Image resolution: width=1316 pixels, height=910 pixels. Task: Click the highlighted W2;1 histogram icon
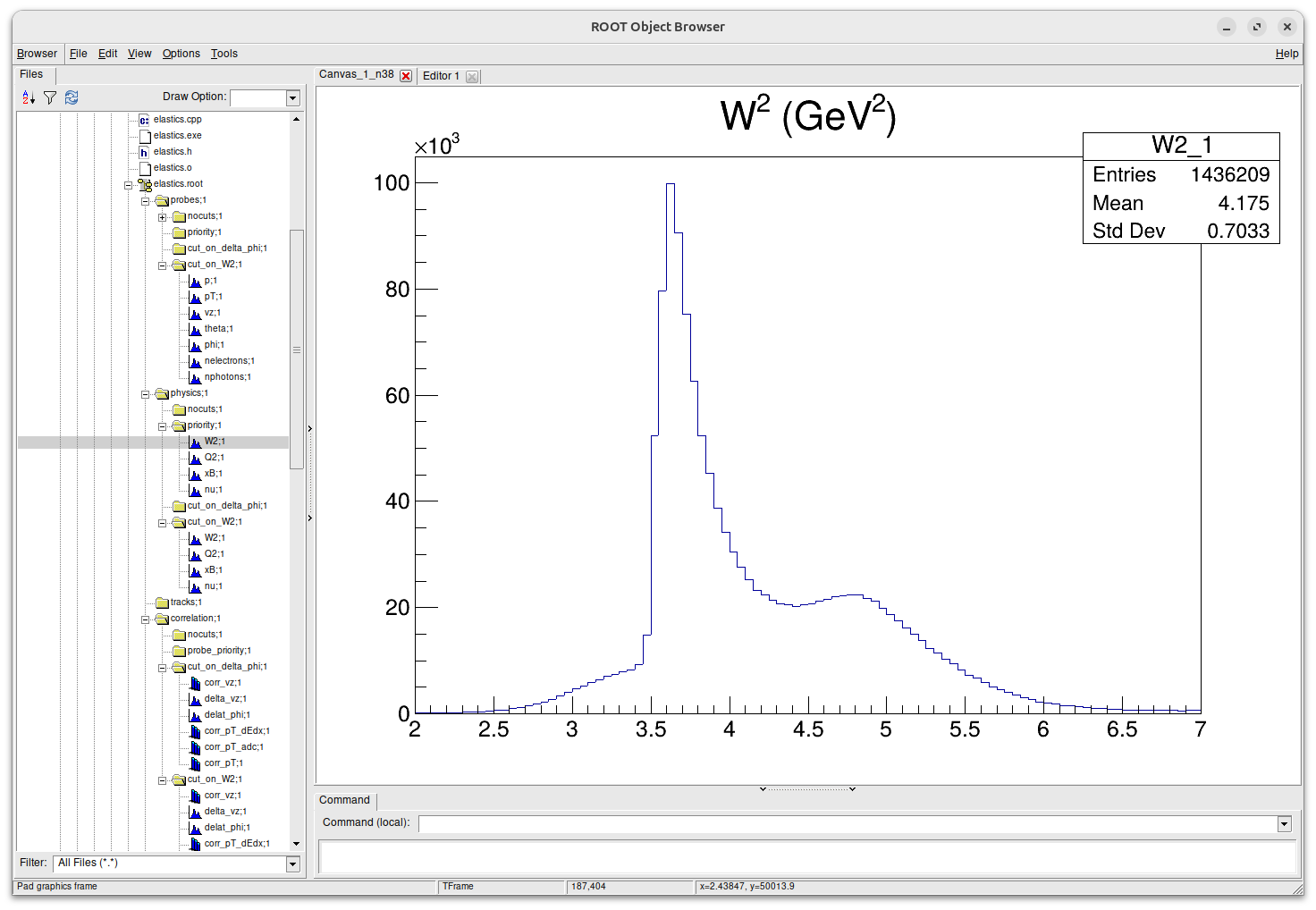pyautogui.click(x=195, y=442)
